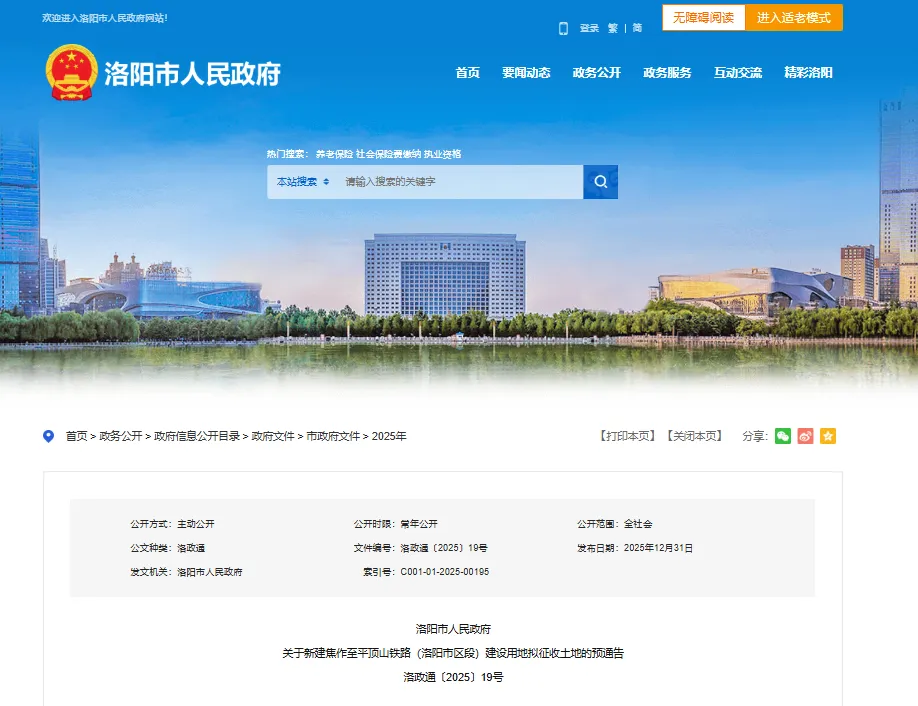Click breadcrumb link 市政府文件

pyautogui.click(x=333, y=436)
